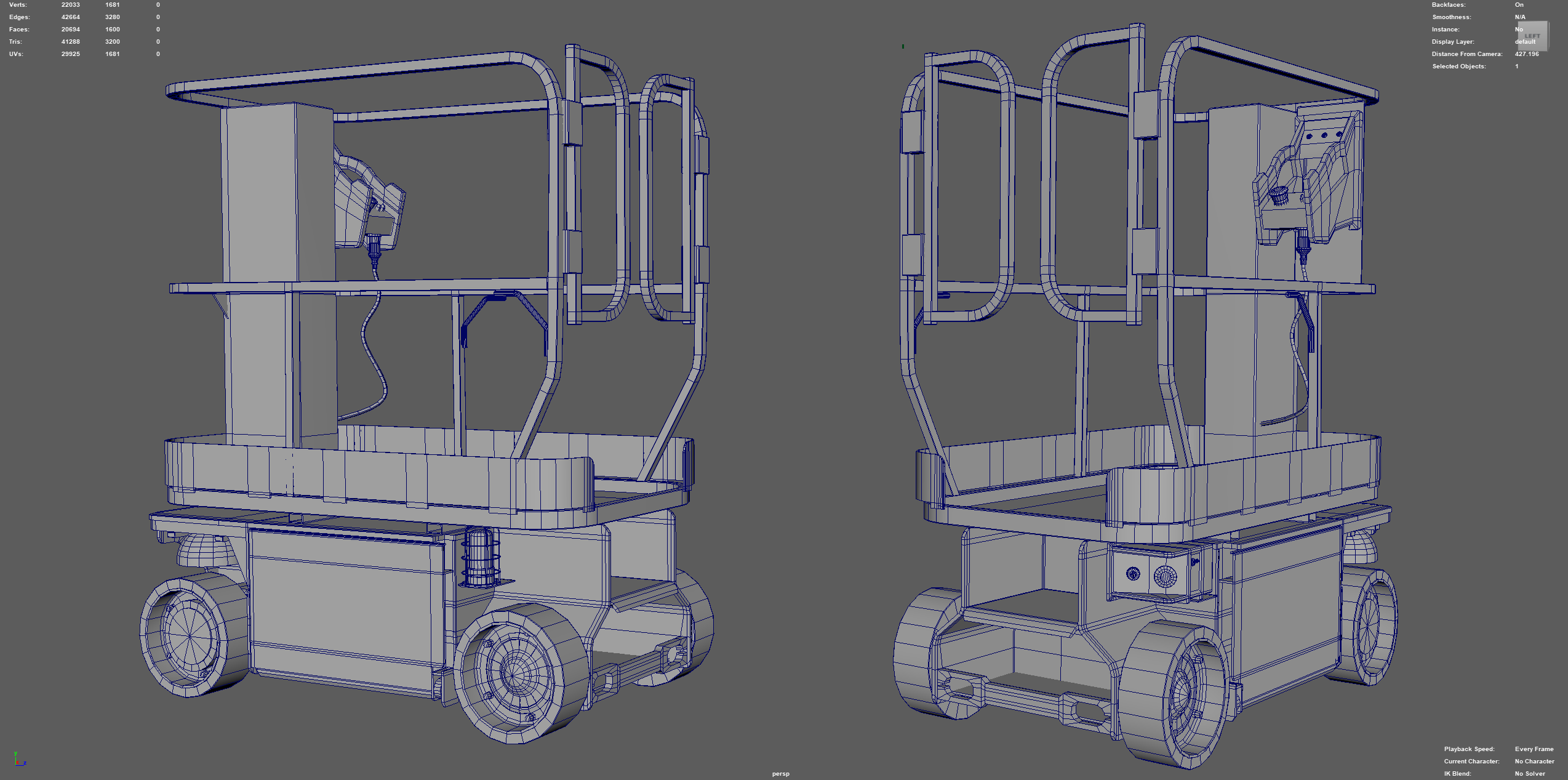Click the XYZ axis indicator in the viewport corner

pos(20,759)
